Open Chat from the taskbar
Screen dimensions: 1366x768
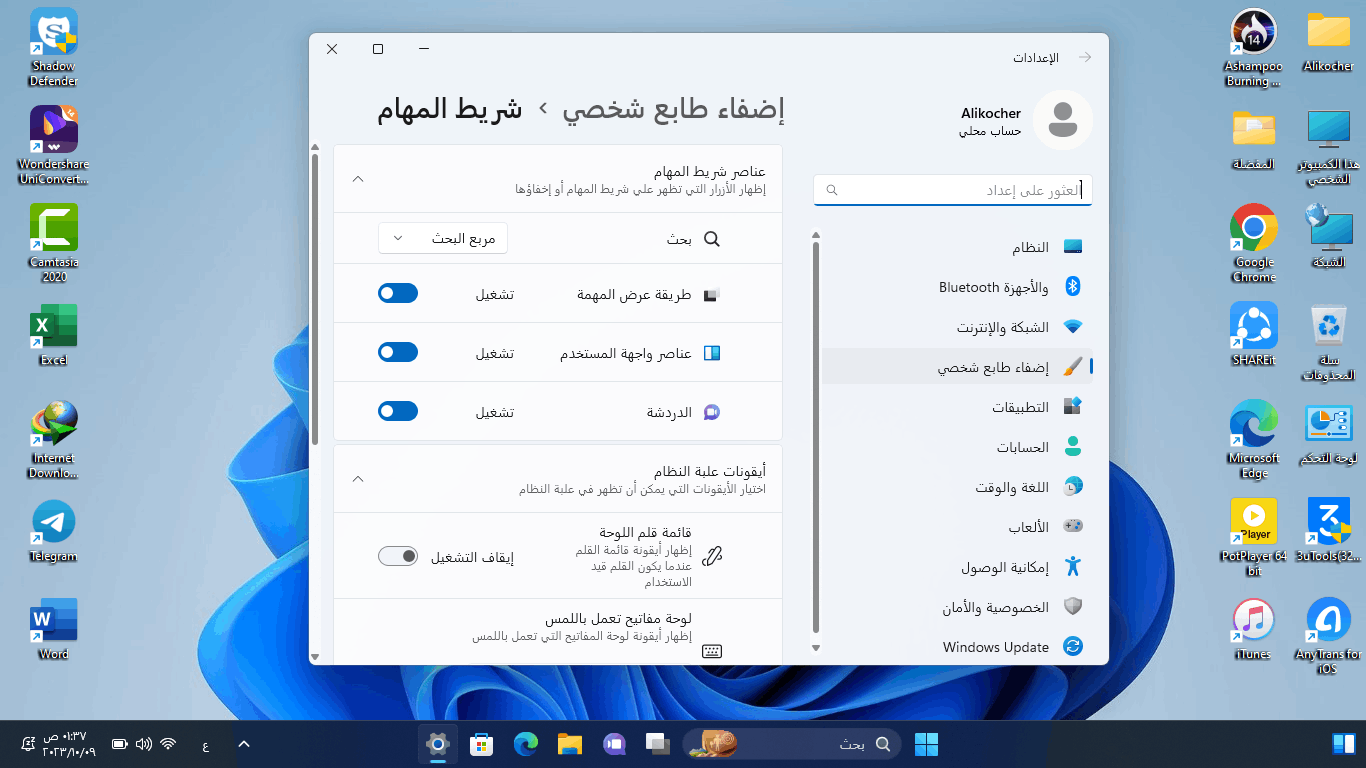(613, 744)
